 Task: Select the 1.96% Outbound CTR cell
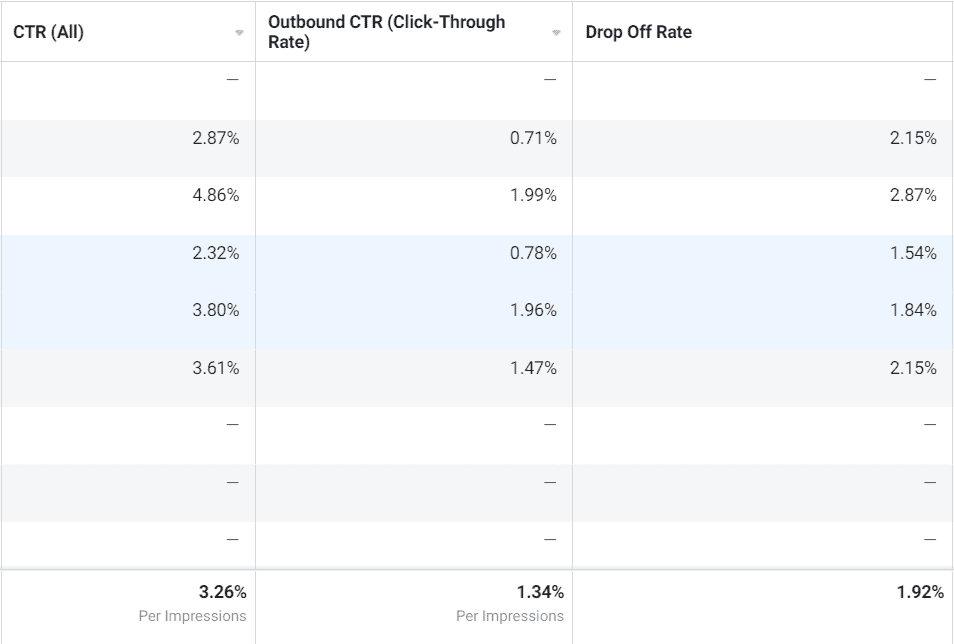(533, 310)
